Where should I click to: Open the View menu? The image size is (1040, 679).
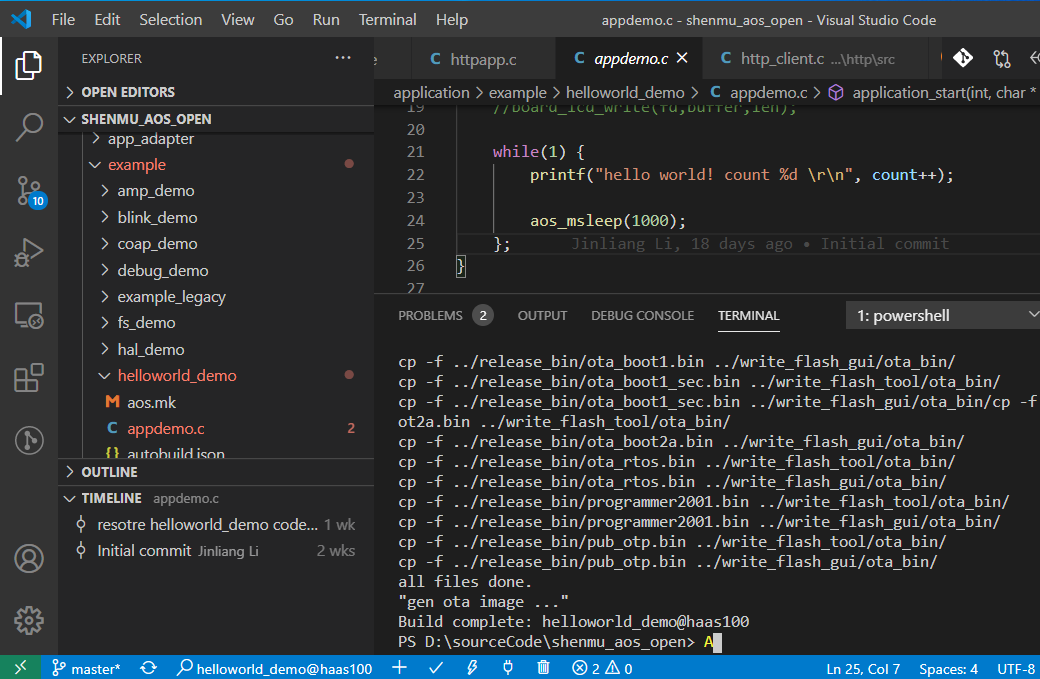coord(237,20)
